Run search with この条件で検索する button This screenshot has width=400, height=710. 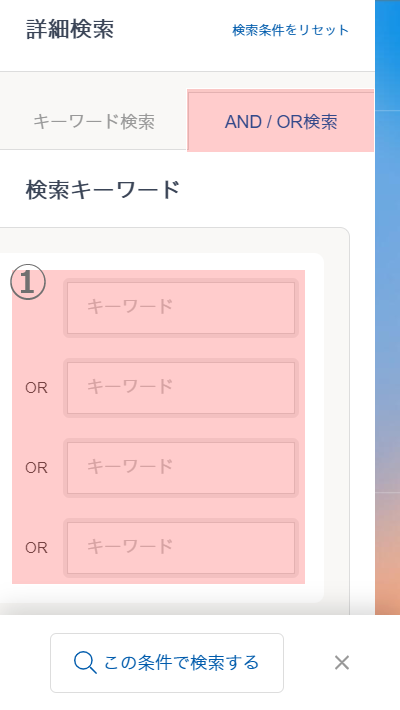[167, 663]
